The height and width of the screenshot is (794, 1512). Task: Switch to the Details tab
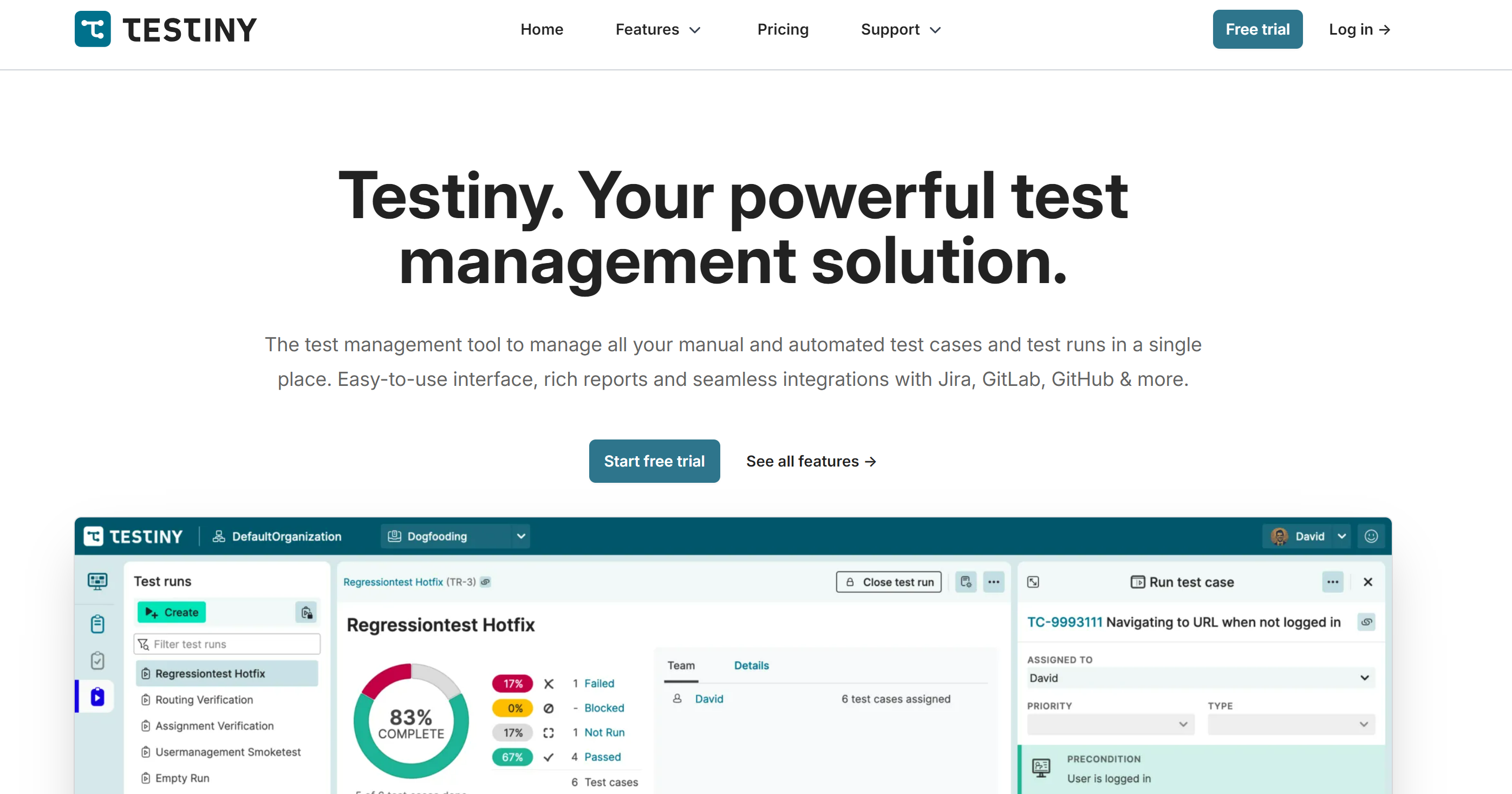click(751, 666)
